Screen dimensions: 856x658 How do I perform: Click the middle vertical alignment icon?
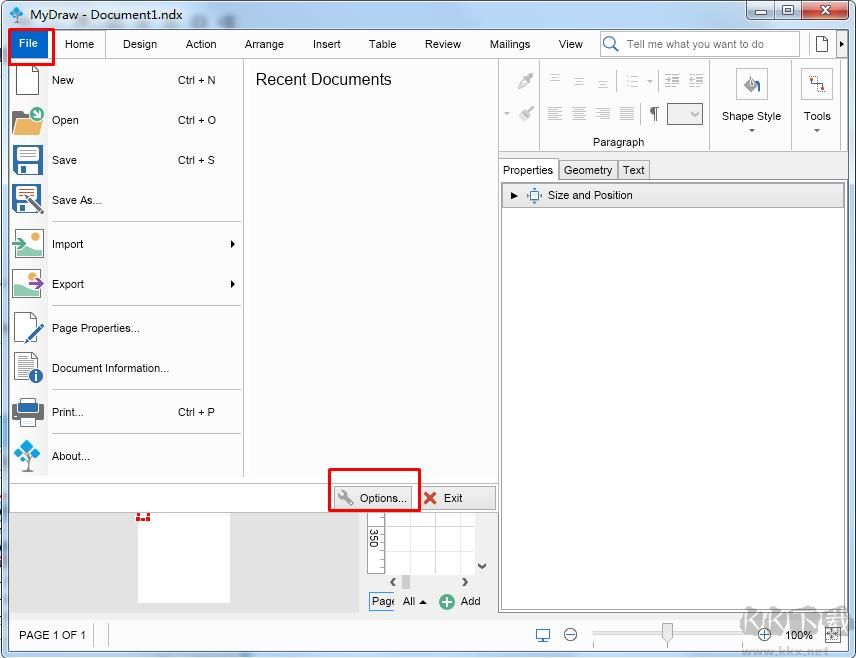click(x=579, y=81)
